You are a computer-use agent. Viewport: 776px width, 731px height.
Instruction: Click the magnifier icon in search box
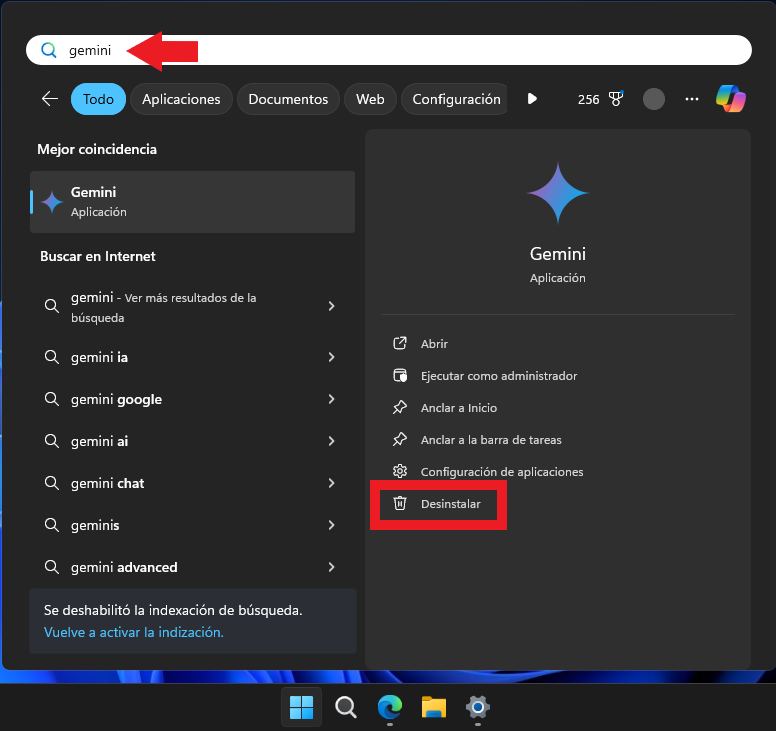pyautogui.click(x=48, y=50)
